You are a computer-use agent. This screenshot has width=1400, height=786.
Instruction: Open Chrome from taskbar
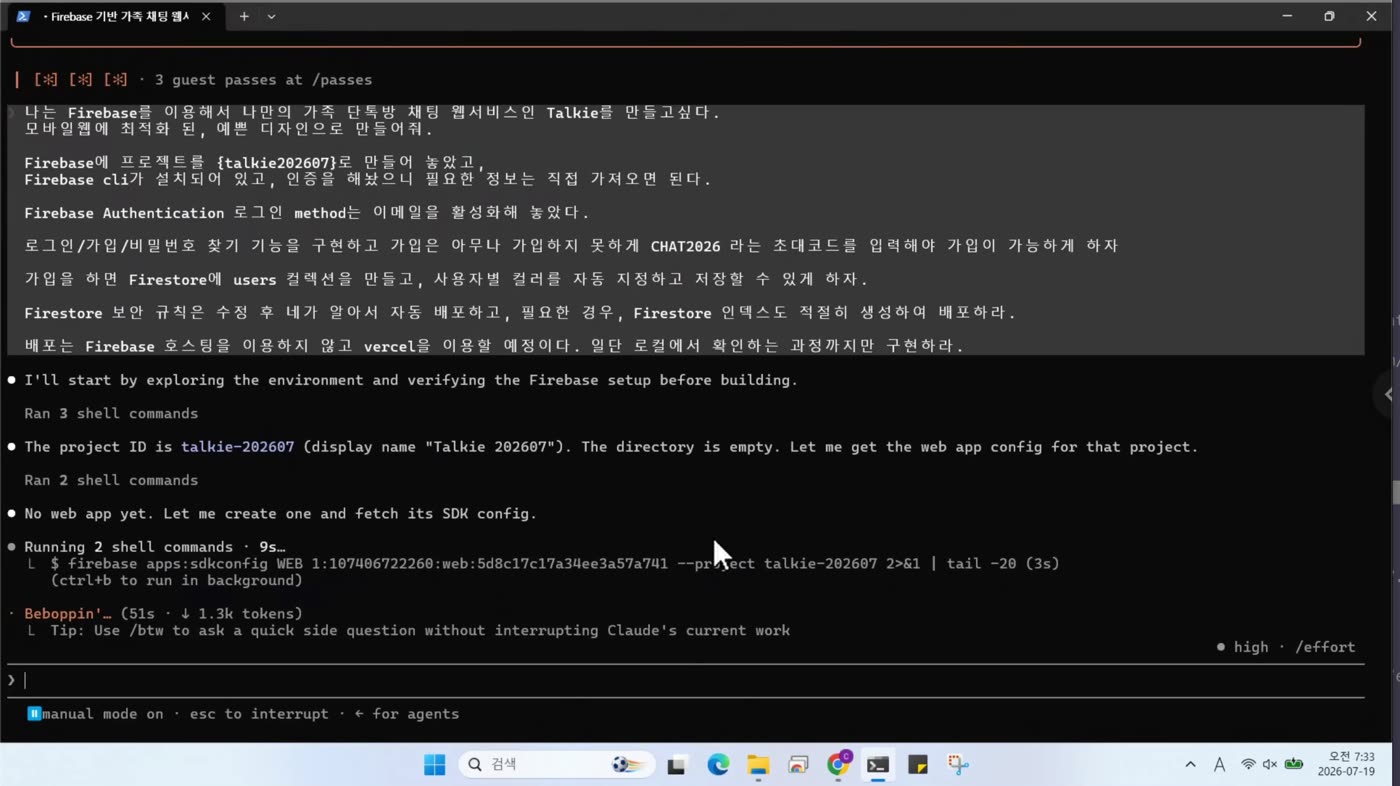point(838,765)
